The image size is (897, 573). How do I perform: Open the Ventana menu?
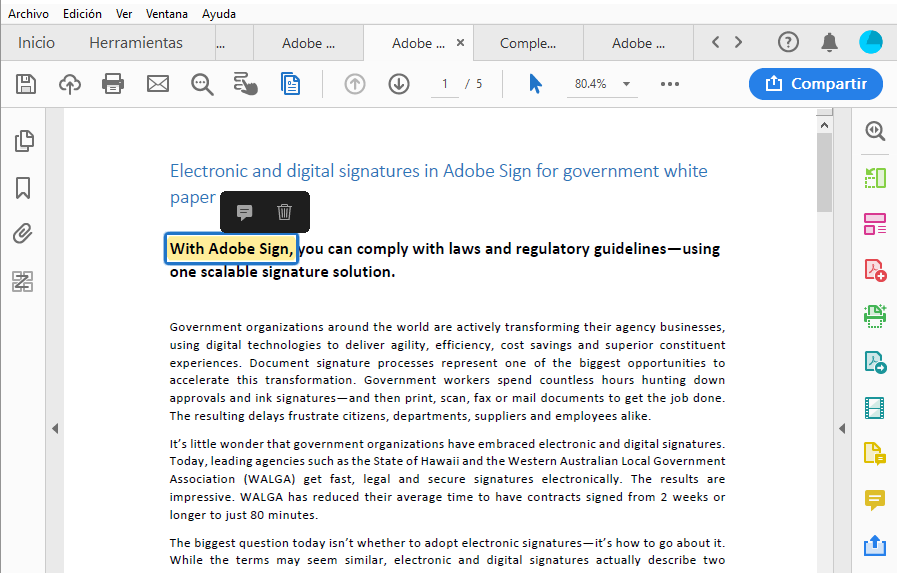click(166, 14)
